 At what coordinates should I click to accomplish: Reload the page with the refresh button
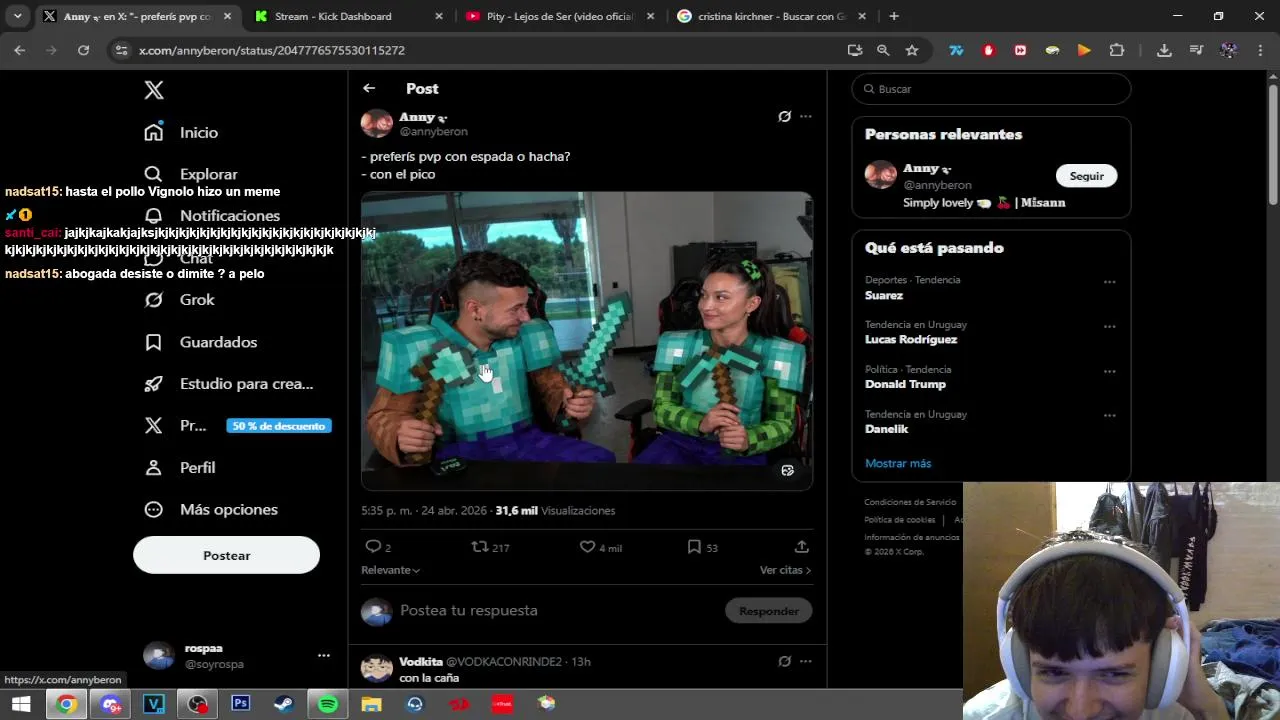83,50
